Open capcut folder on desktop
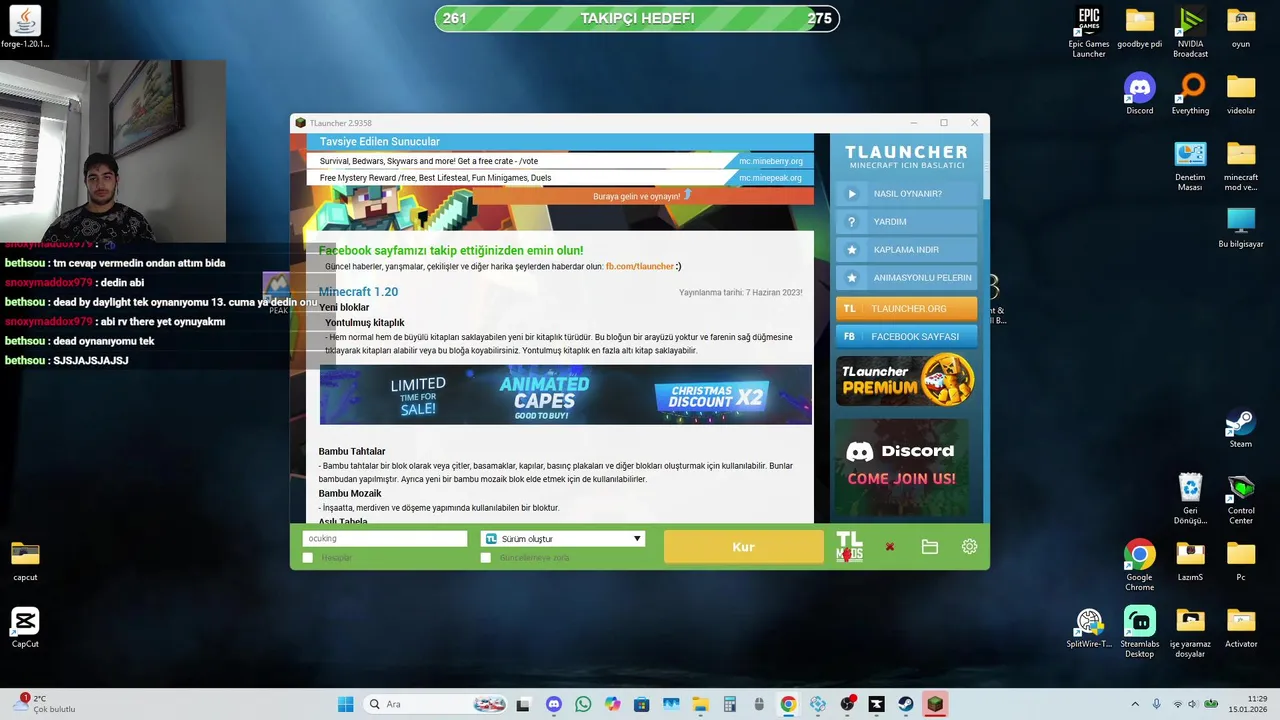The width and height of the screenshot is (1280, 720). coord(25,561)
